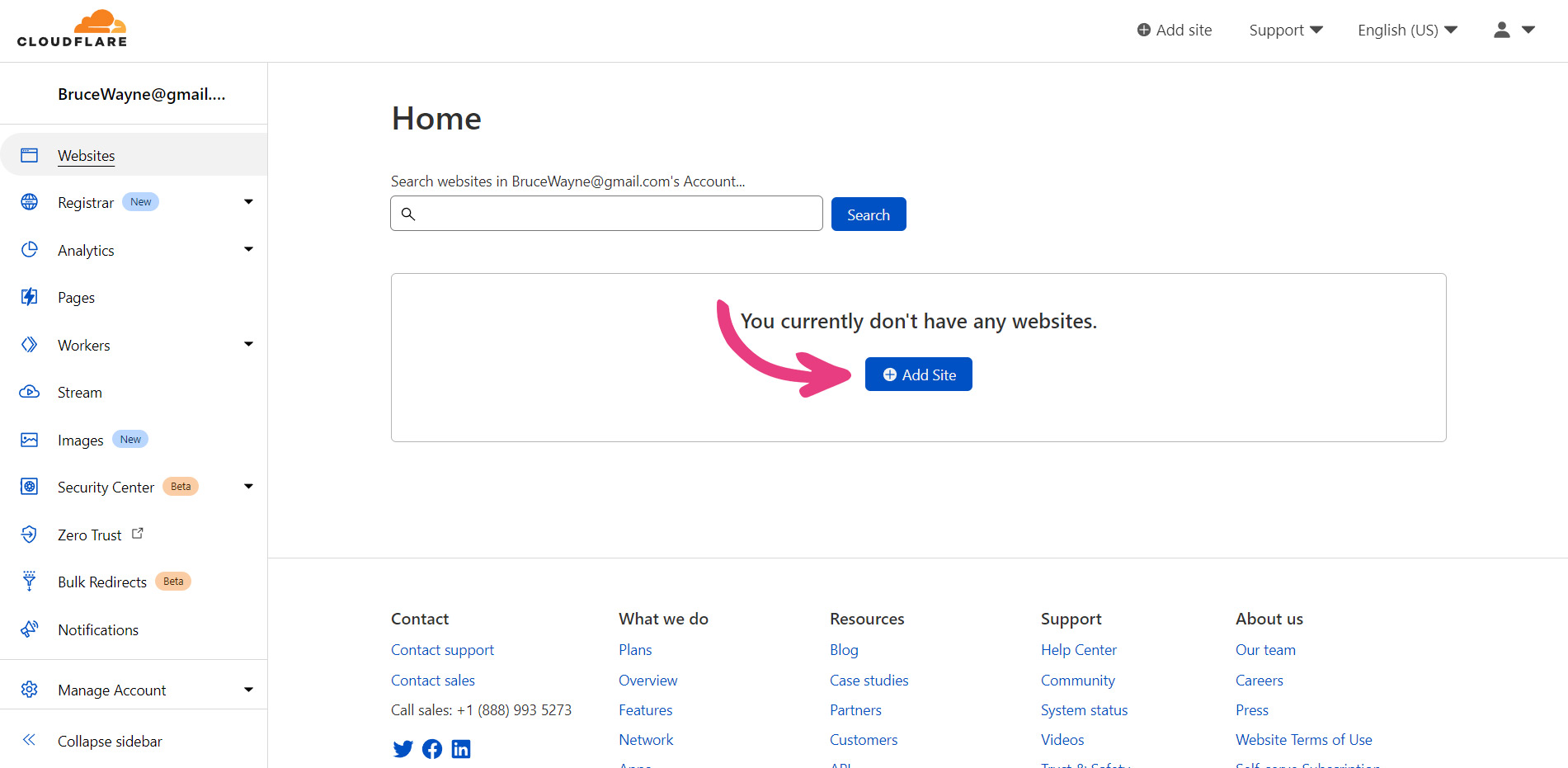Expand the Analytics menu arrow
The height and width of the screenshot is (768, 1568).
(248, 249)
